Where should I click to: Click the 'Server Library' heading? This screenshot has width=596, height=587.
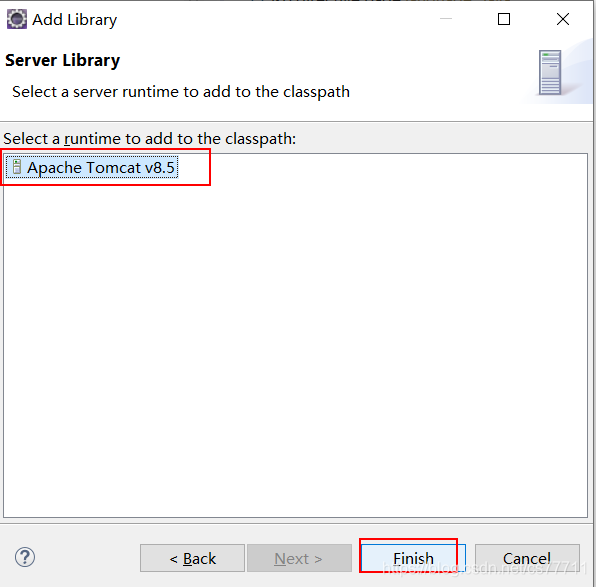coord(62,60)
